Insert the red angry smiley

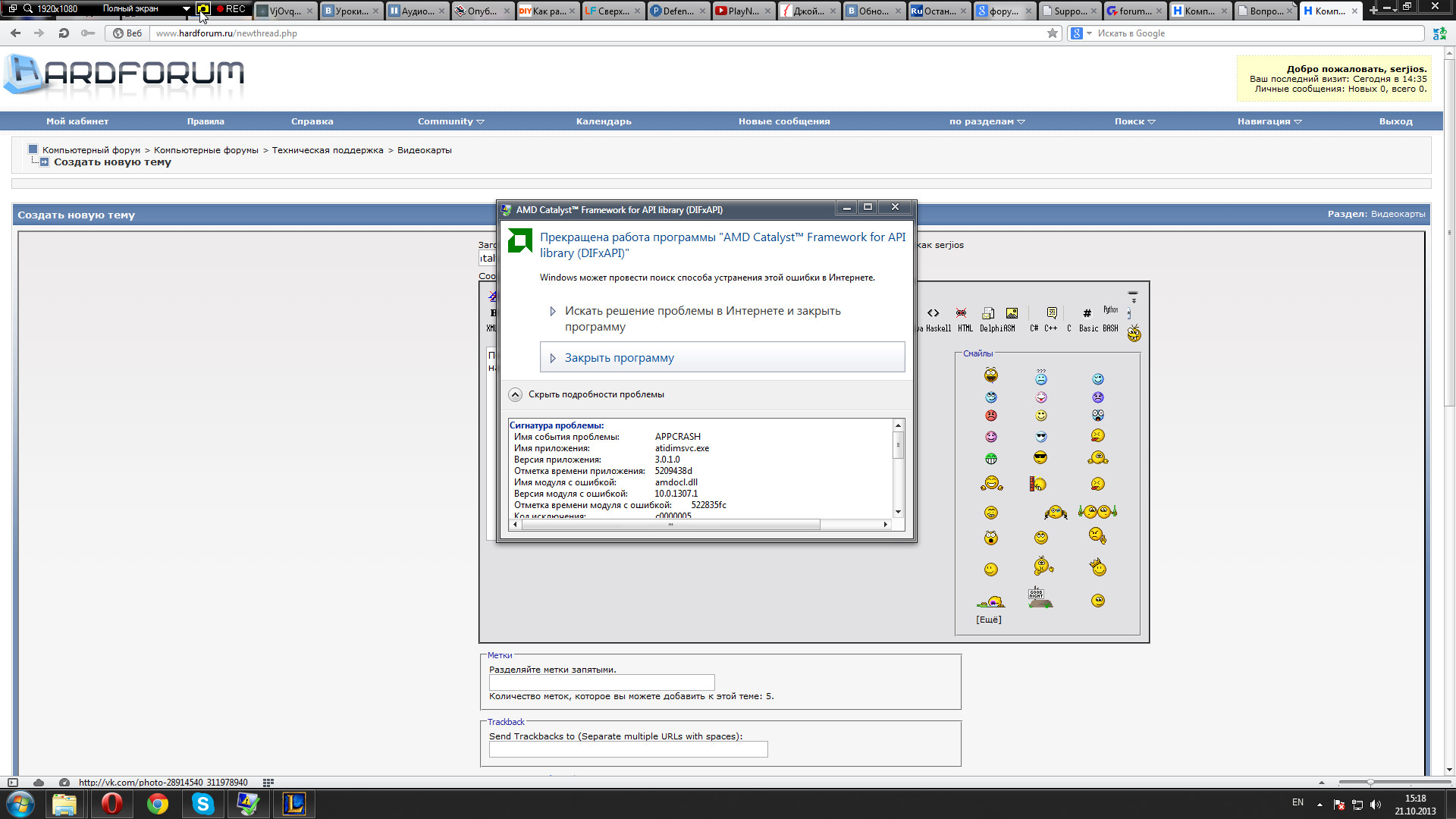990,416
